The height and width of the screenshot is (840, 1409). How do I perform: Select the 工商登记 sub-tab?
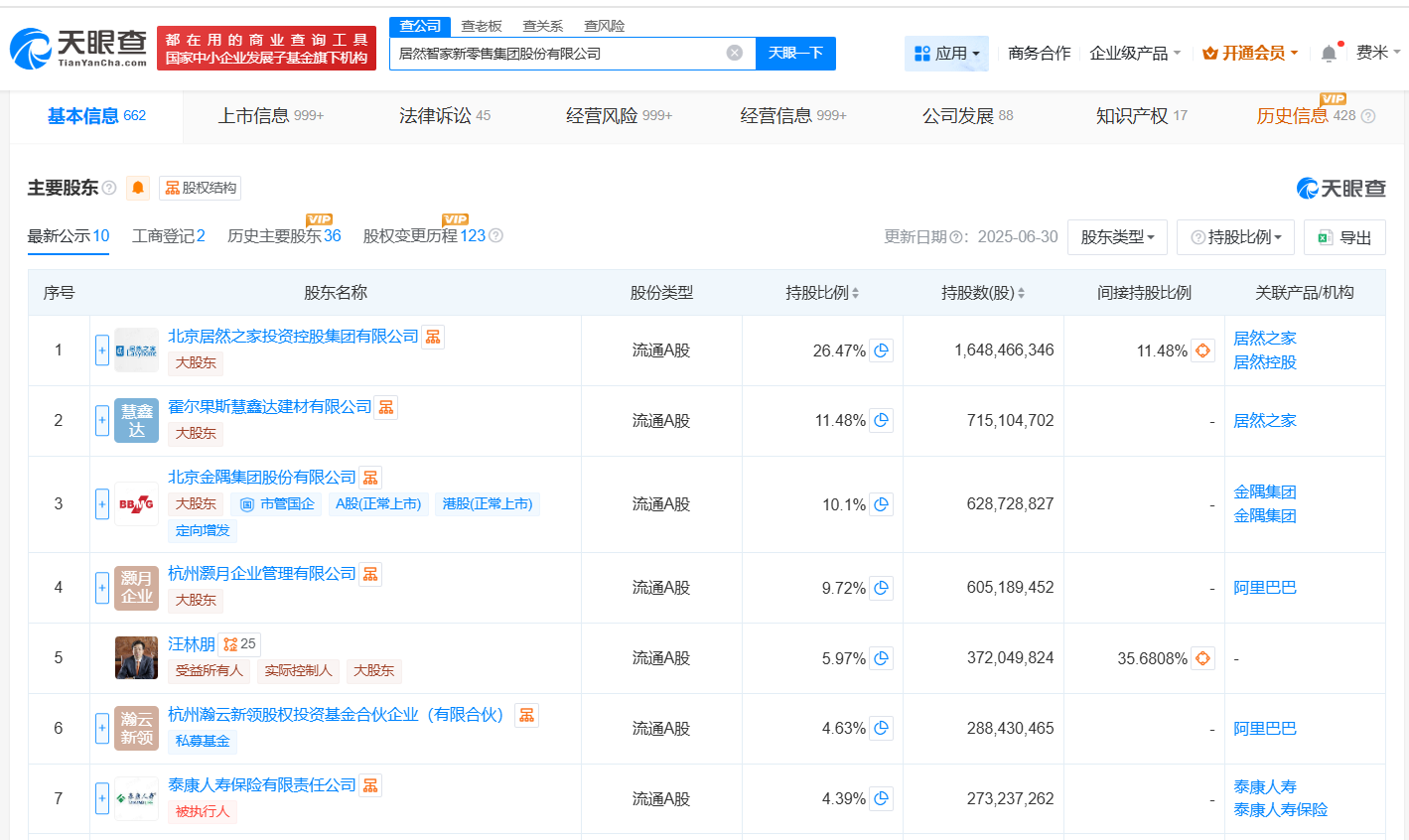click(x=168, y=236)
